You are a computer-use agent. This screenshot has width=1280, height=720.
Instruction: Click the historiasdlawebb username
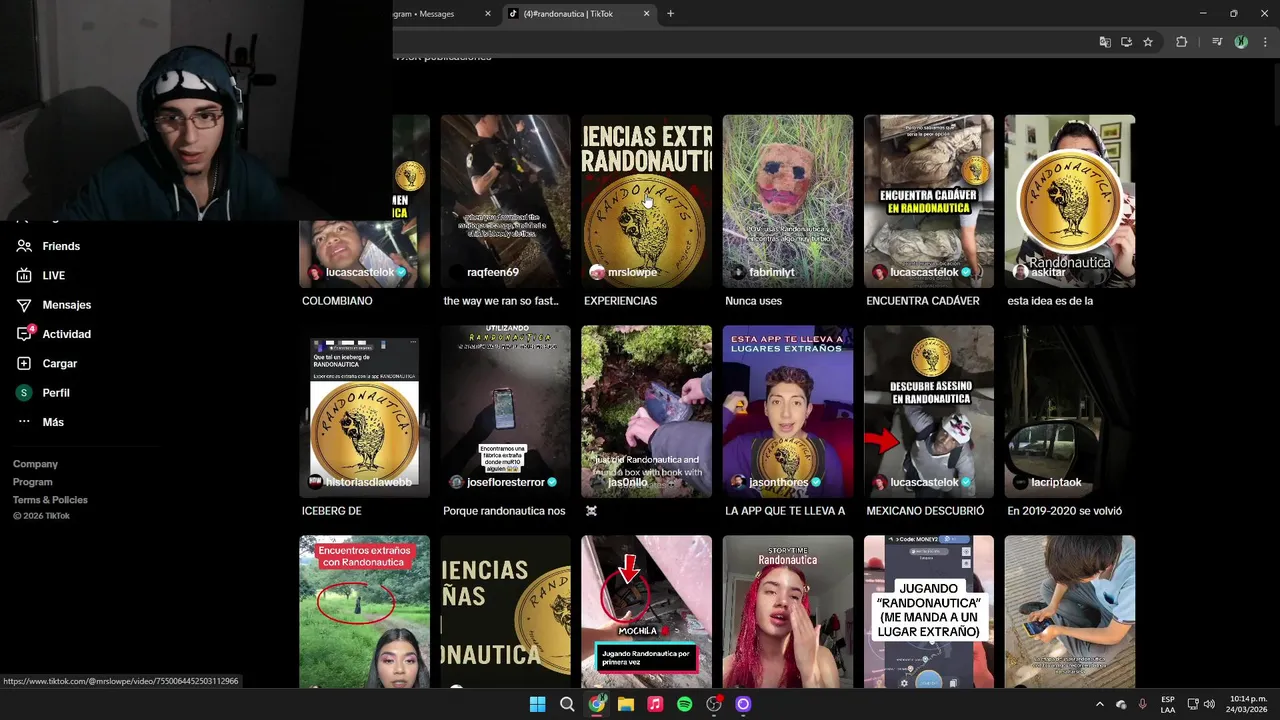368,482
